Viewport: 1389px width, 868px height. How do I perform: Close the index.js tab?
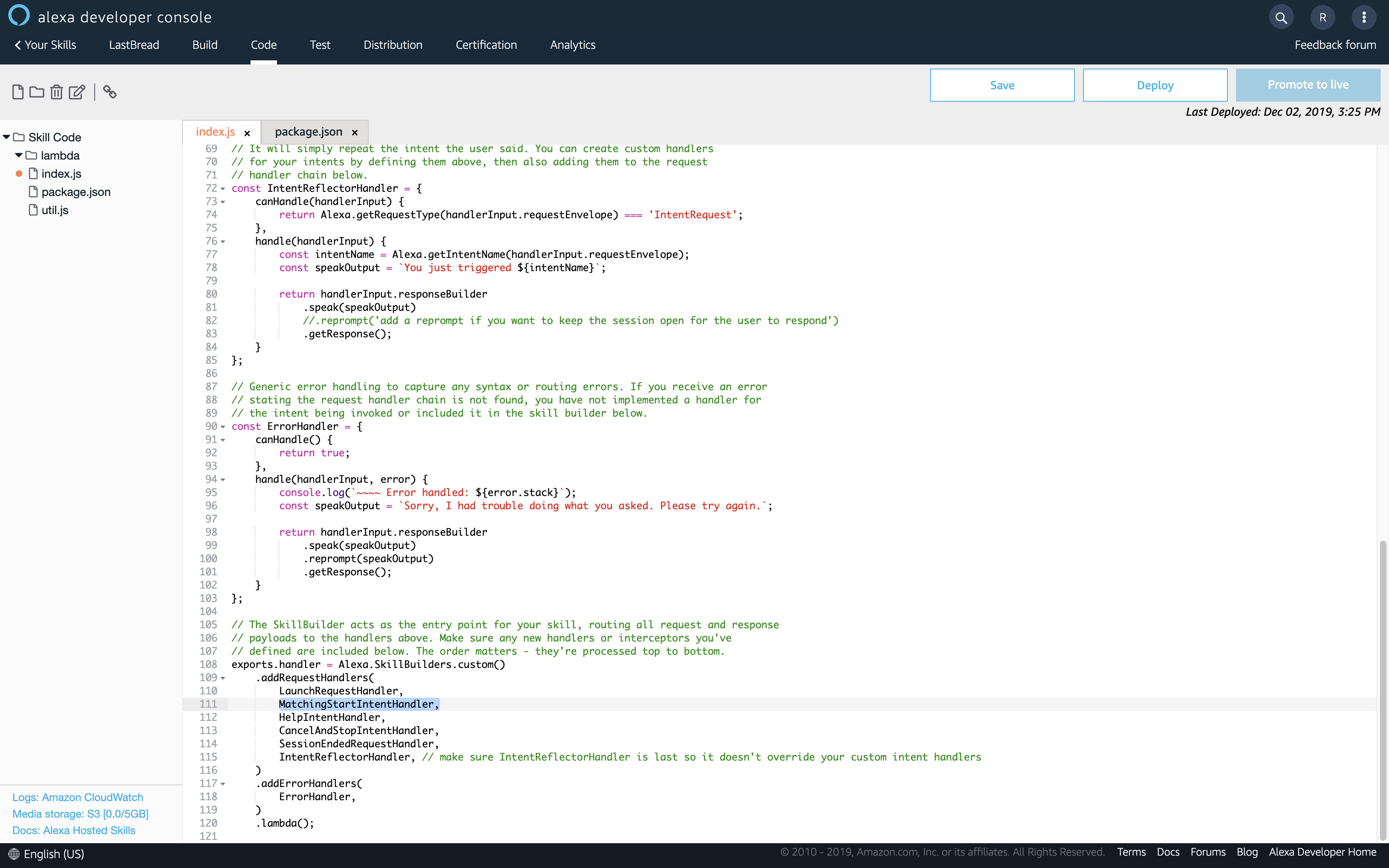coord(247,133)
